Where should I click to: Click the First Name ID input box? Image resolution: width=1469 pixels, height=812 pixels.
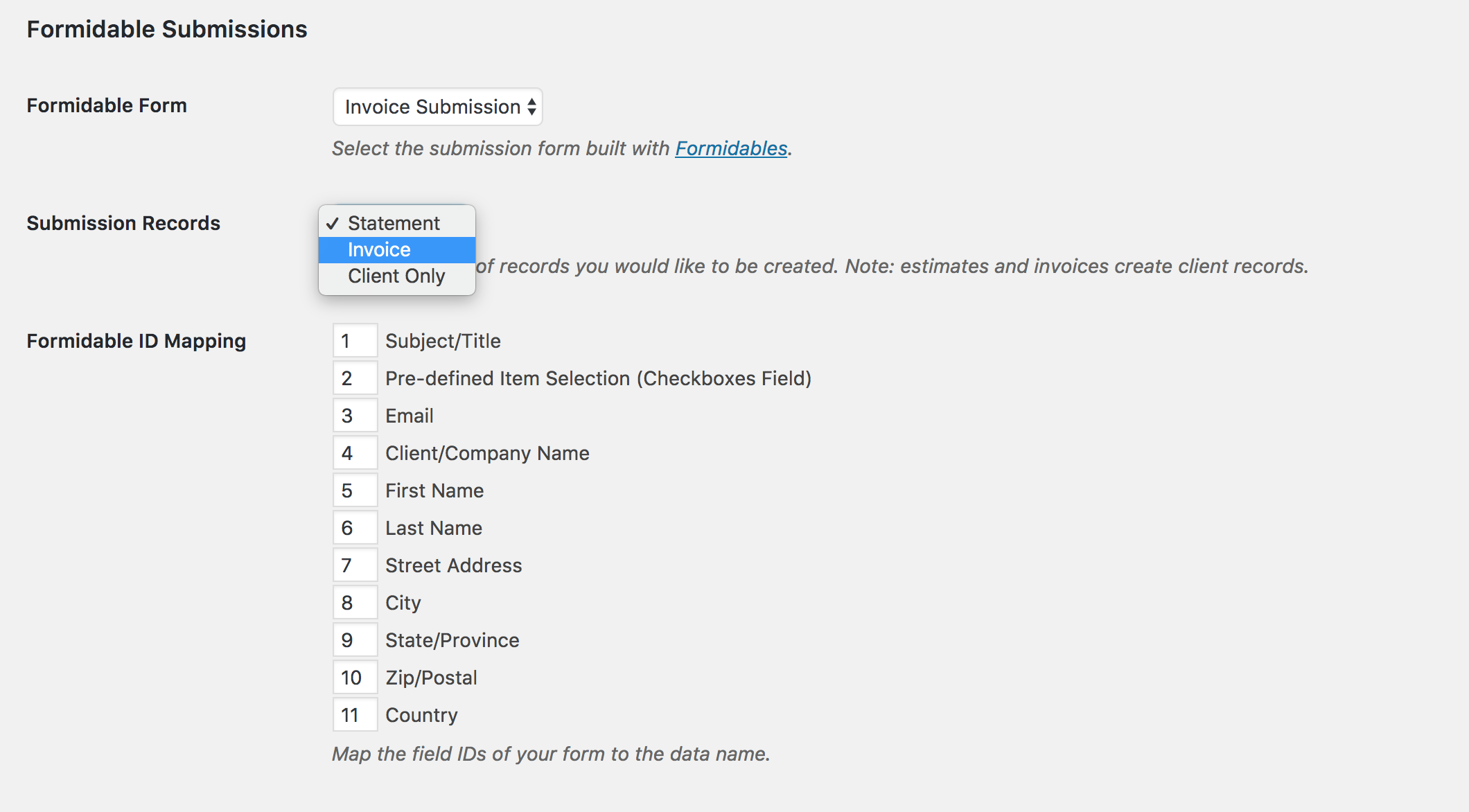[x=355, y=491]
